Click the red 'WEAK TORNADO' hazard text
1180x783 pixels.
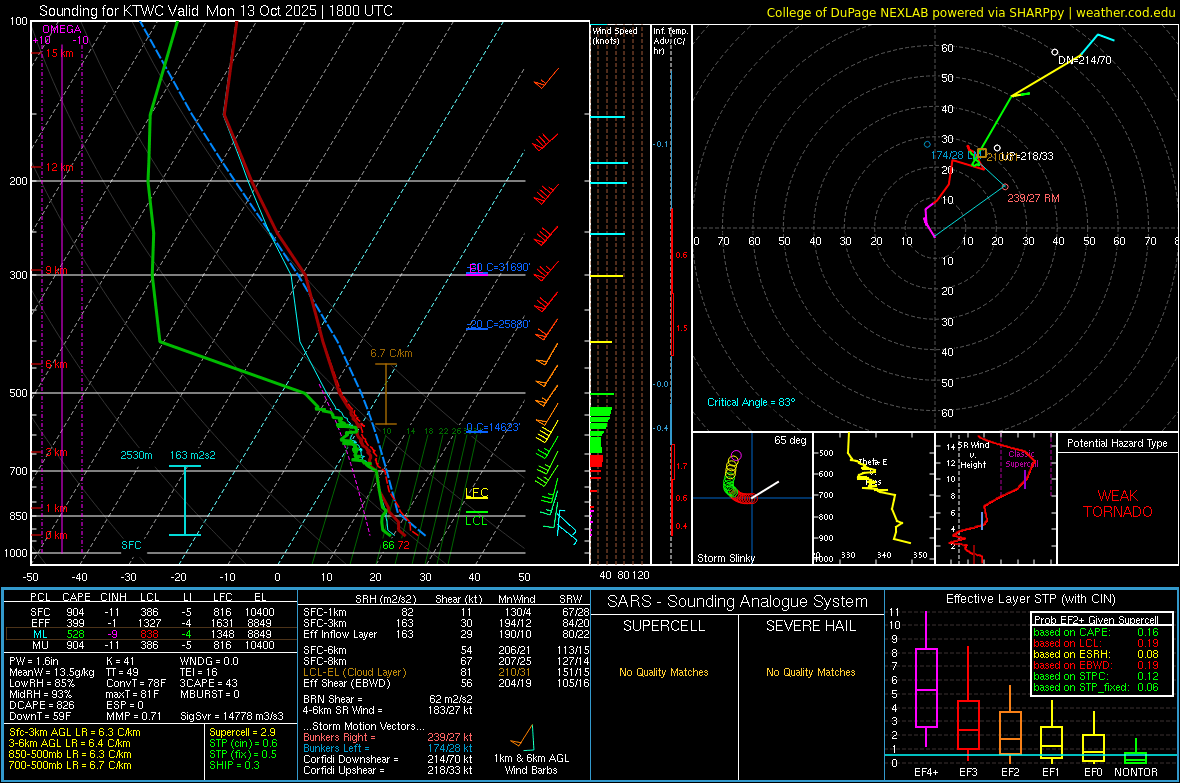[x=1118, y=504]
